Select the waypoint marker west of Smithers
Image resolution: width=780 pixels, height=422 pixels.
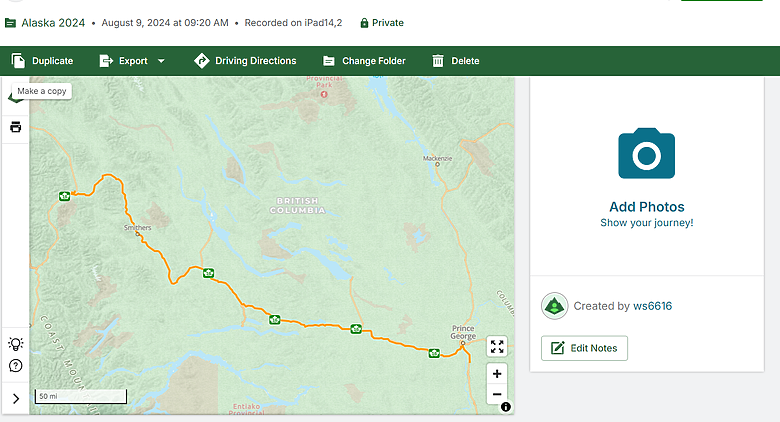click(64, 196)
